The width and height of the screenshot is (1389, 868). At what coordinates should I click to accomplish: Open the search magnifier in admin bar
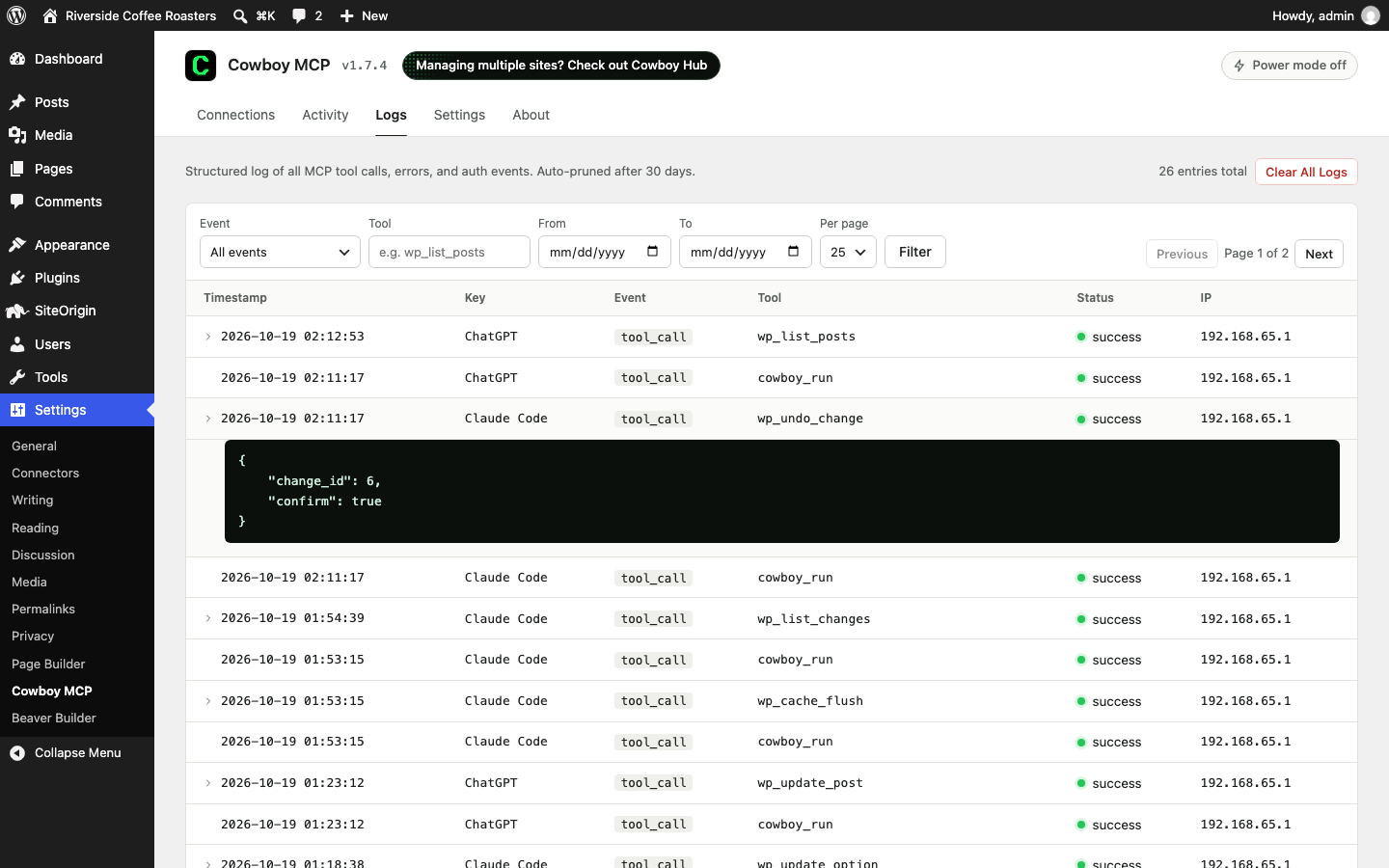pos(239,15)
